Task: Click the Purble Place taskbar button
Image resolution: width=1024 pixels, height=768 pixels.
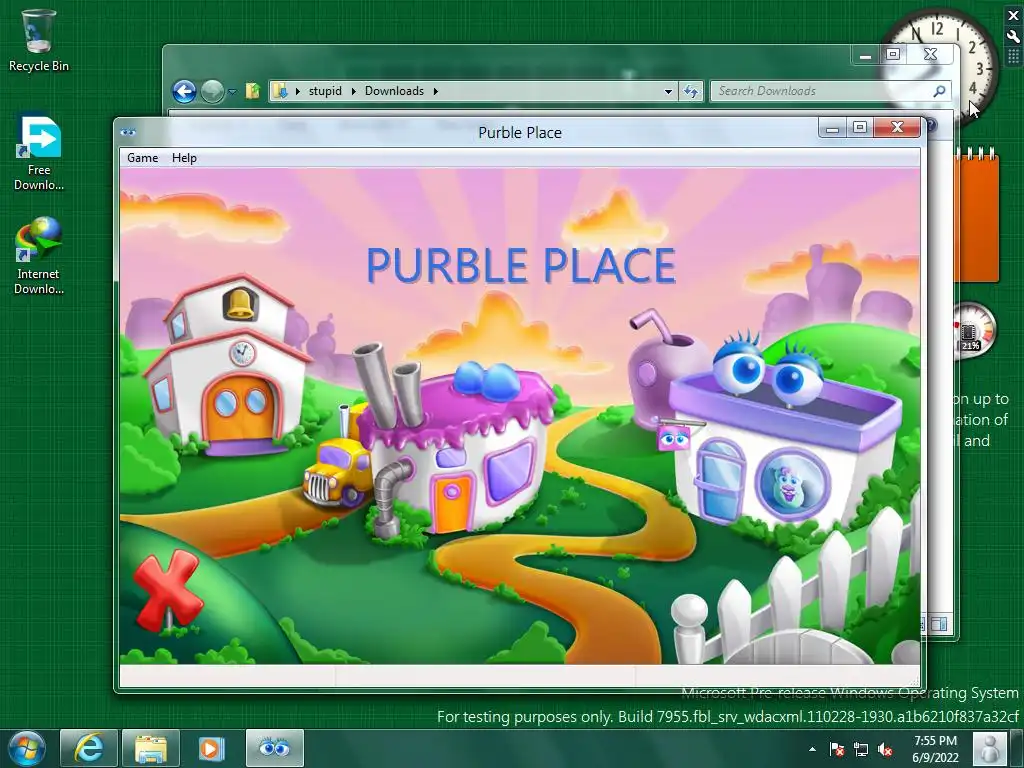Action: point(274,748)
